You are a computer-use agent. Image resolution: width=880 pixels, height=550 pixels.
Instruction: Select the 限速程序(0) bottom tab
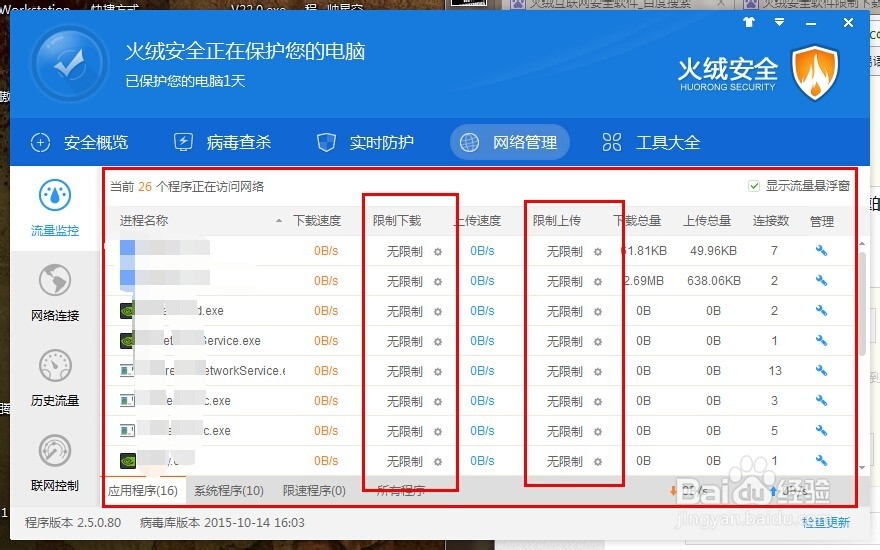(314, 491)
